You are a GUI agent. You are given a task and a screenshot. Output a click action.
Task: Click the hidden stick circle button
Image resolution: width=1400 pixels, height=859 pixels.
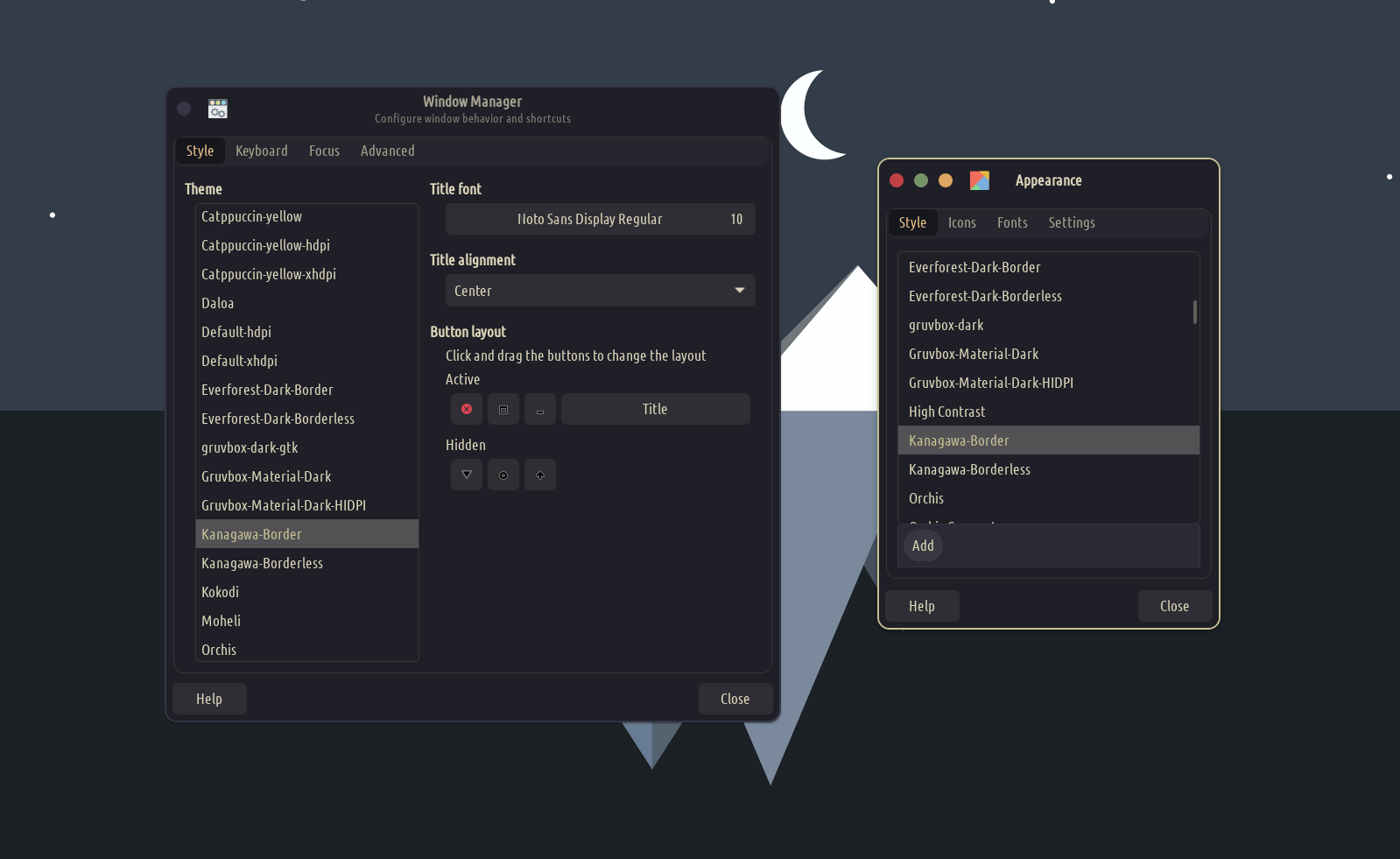[x=503, y=475]
